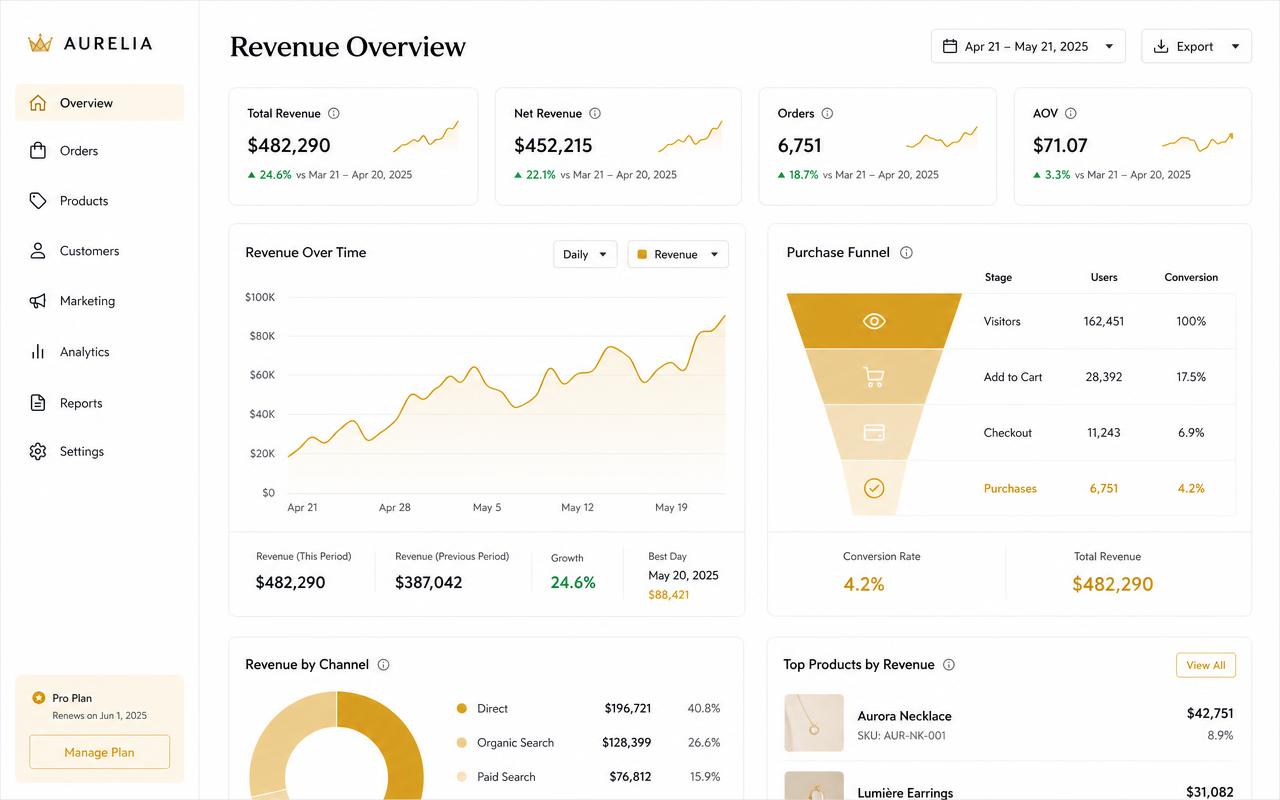The width and height of the screenshot is (1280, 800).
Task: Click the Paid Search color dot
Action: [461, 776]
